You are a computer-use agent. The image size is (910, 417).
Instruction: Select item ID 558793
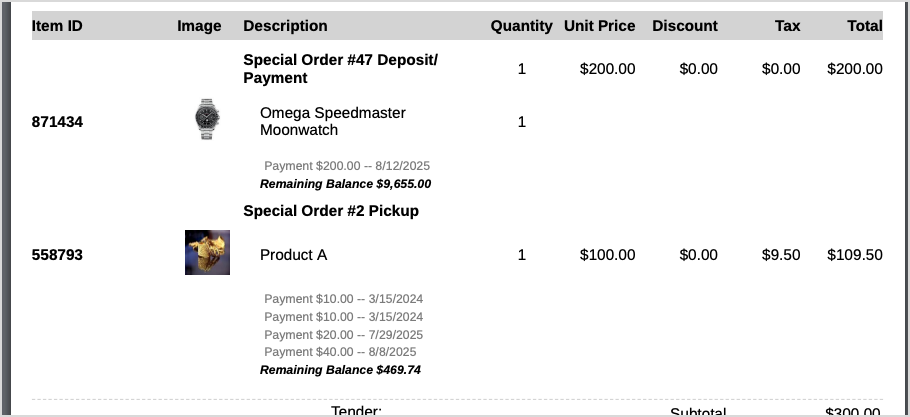pyautogui.click(x=58, y=255)
